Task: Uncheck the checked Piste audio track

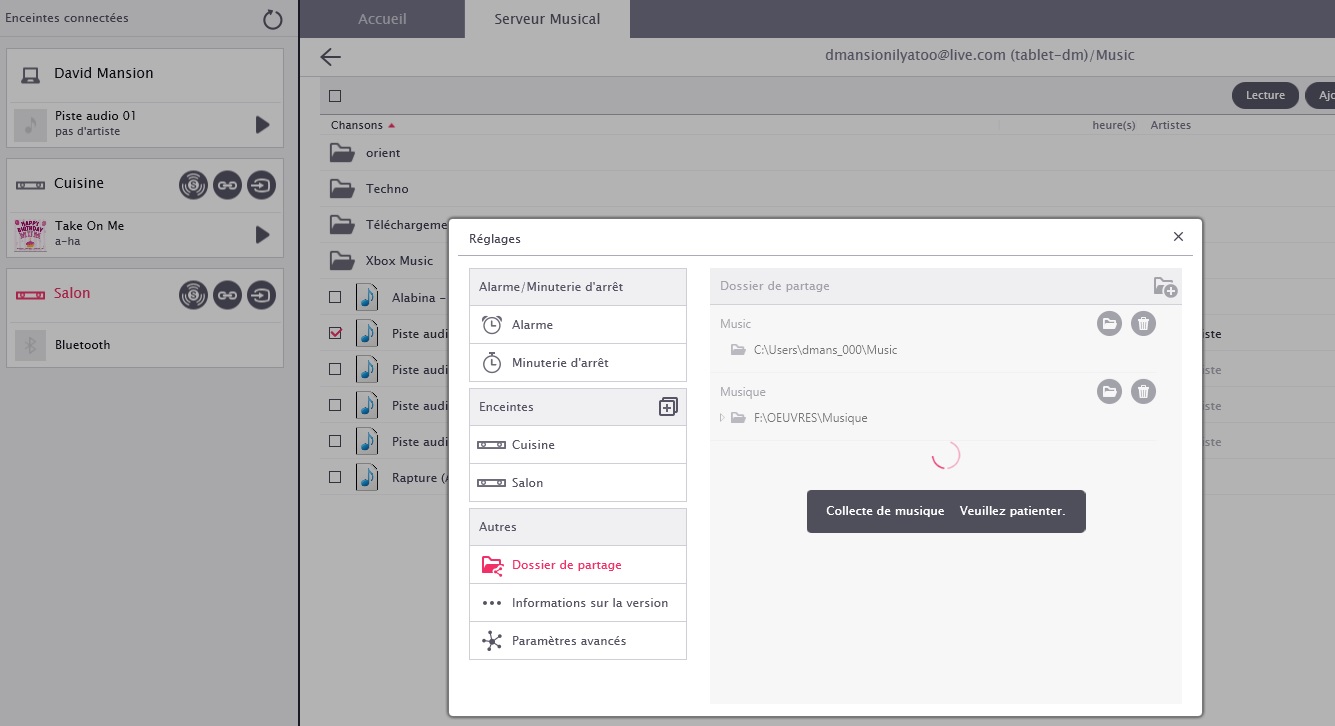Action: 335,333
